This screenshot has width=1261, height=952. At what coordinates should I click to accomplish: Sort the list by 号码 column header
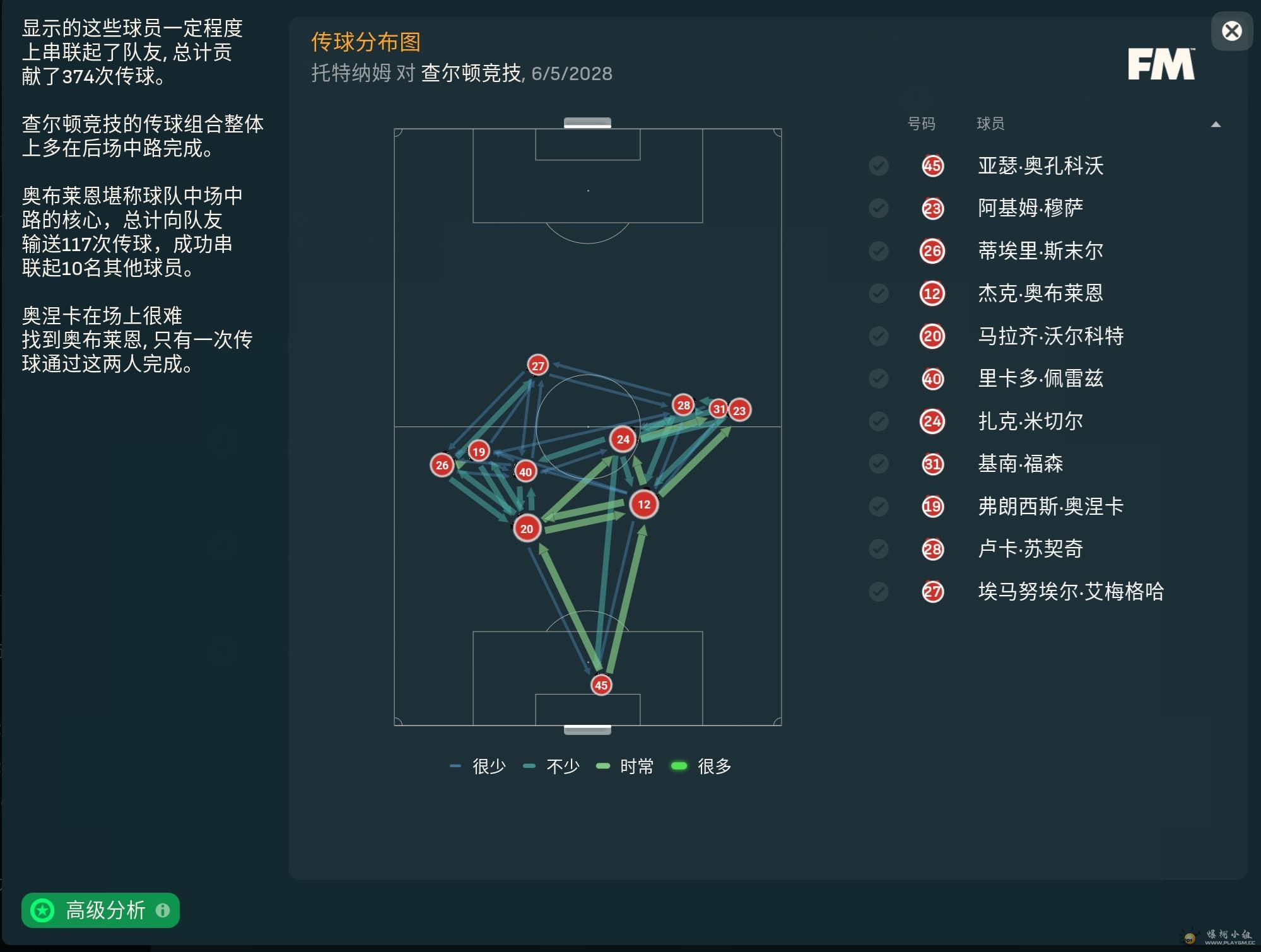[x=921, y=124]
